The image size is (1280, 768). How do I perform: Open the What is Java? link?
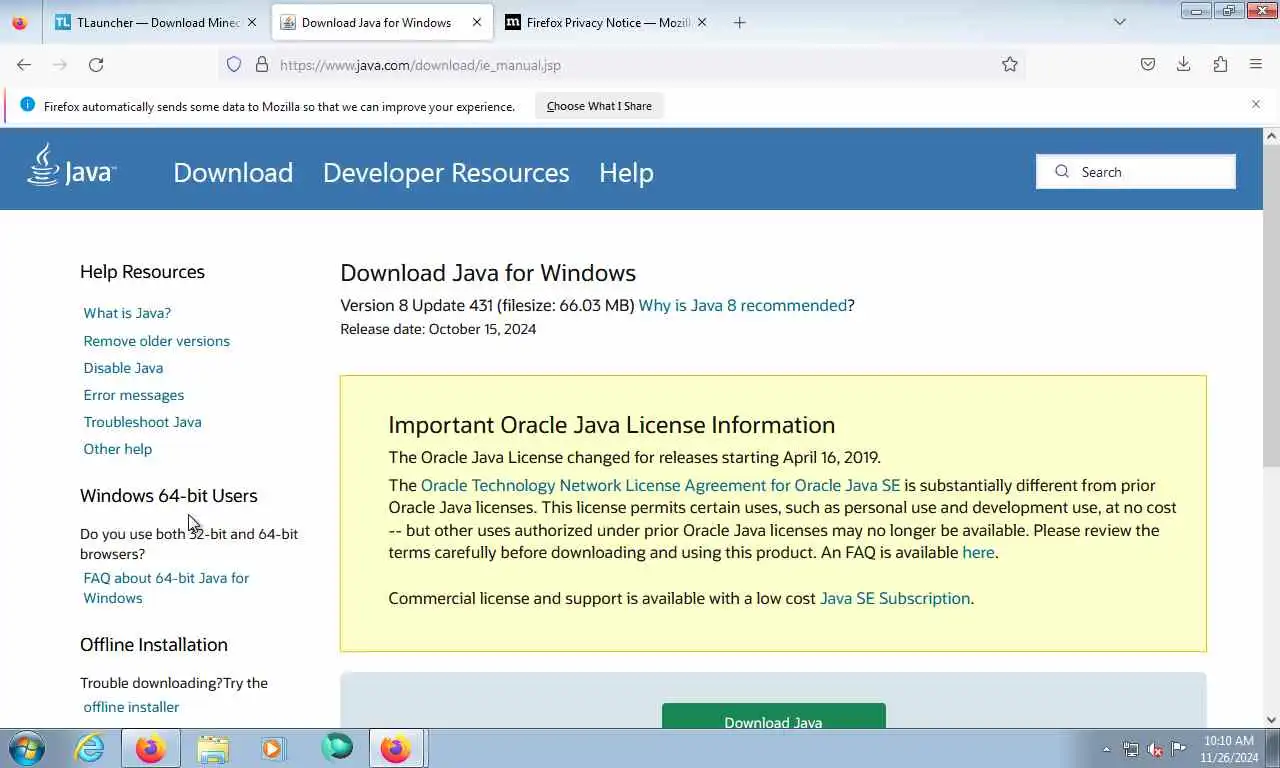pos(127,313)
